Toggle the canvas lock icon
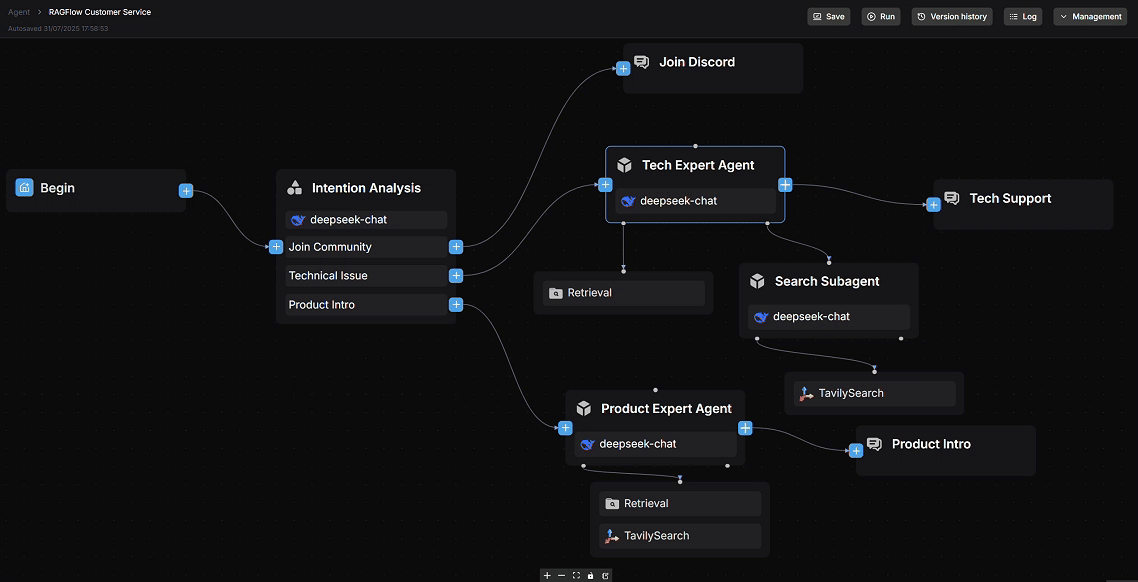 [x=589, y=575]
